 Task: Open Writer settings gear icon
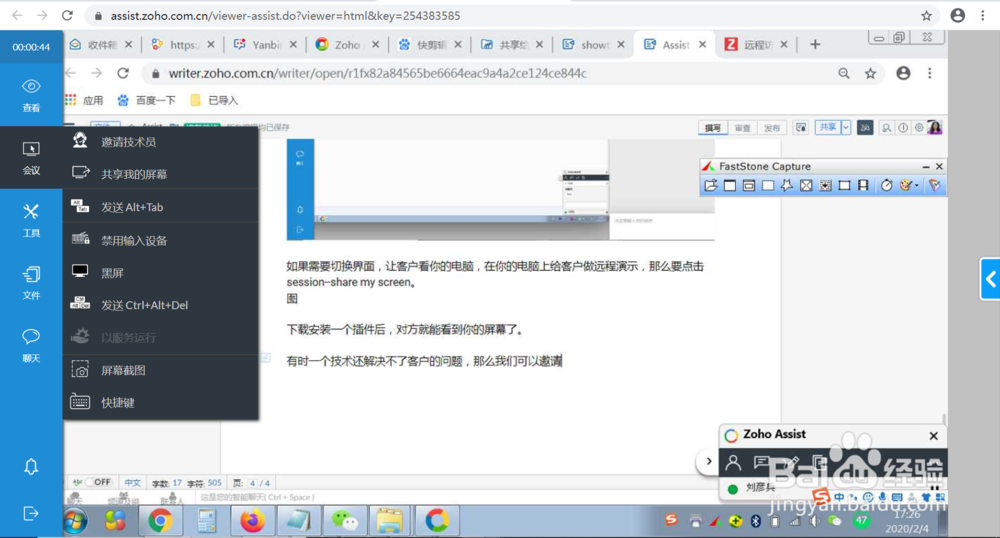pos(919,127)
